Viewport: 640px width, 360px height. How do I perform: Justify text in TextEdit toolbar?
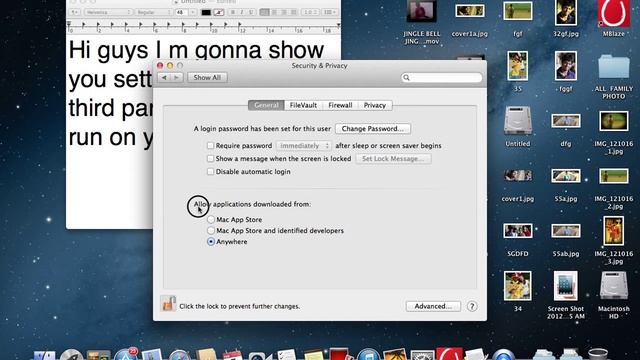[x=293, y=12]
